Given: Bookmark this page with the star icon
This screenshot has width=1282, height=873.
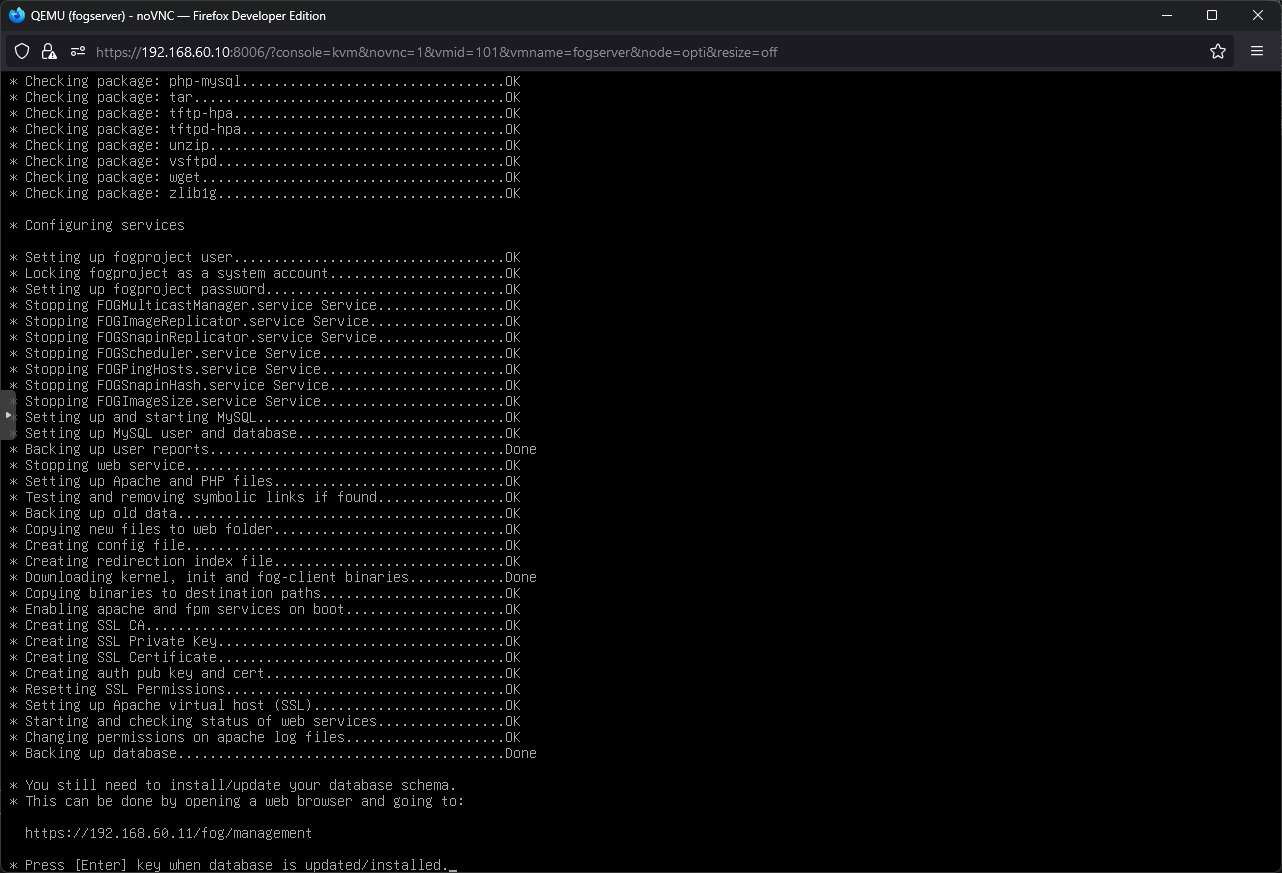Looking at the screenshot, I should [1218, 52].
